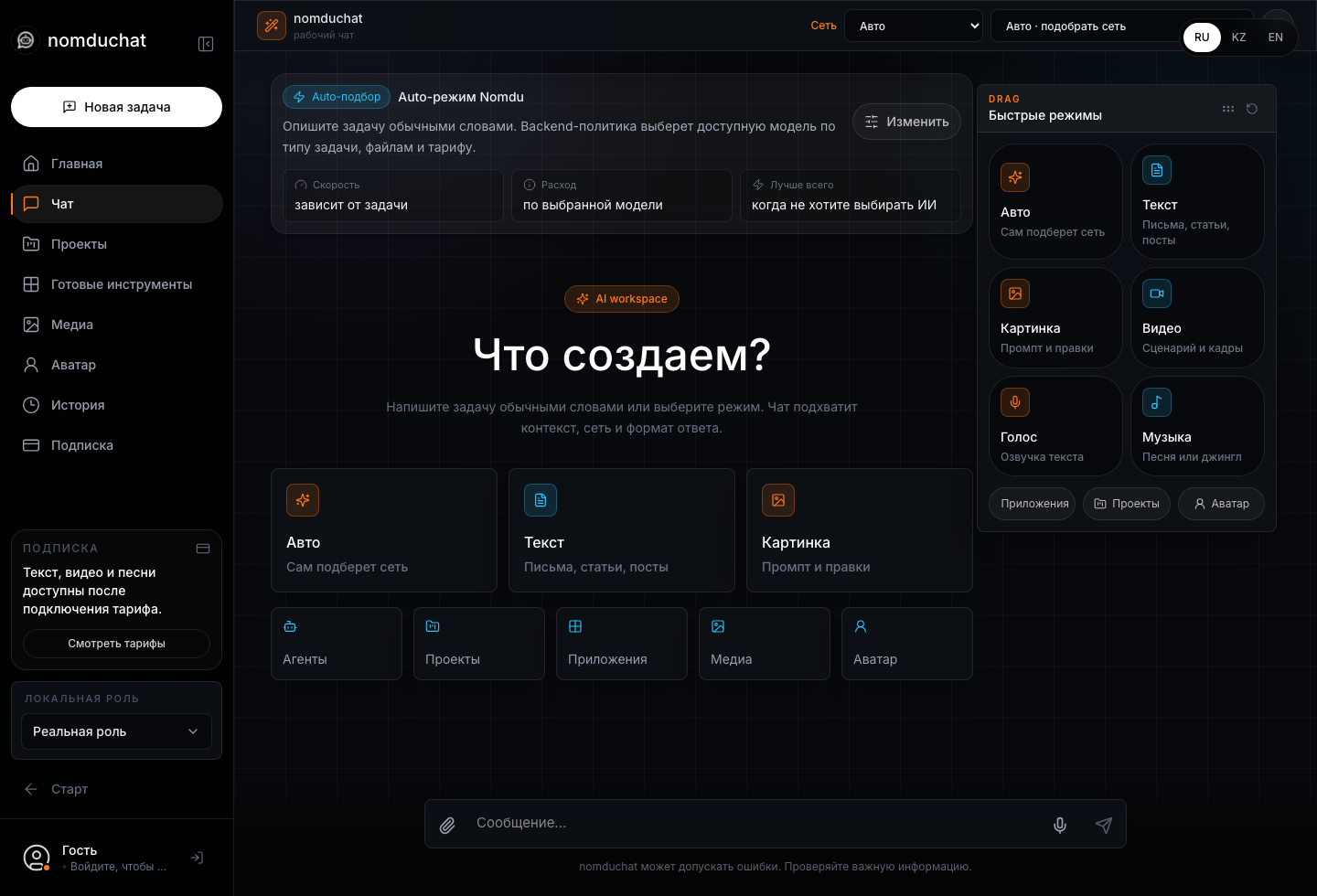This screenshot has height=896, width=1317.
Task: Open the Реальная роль dropdown
Action: tap(116, 731)
